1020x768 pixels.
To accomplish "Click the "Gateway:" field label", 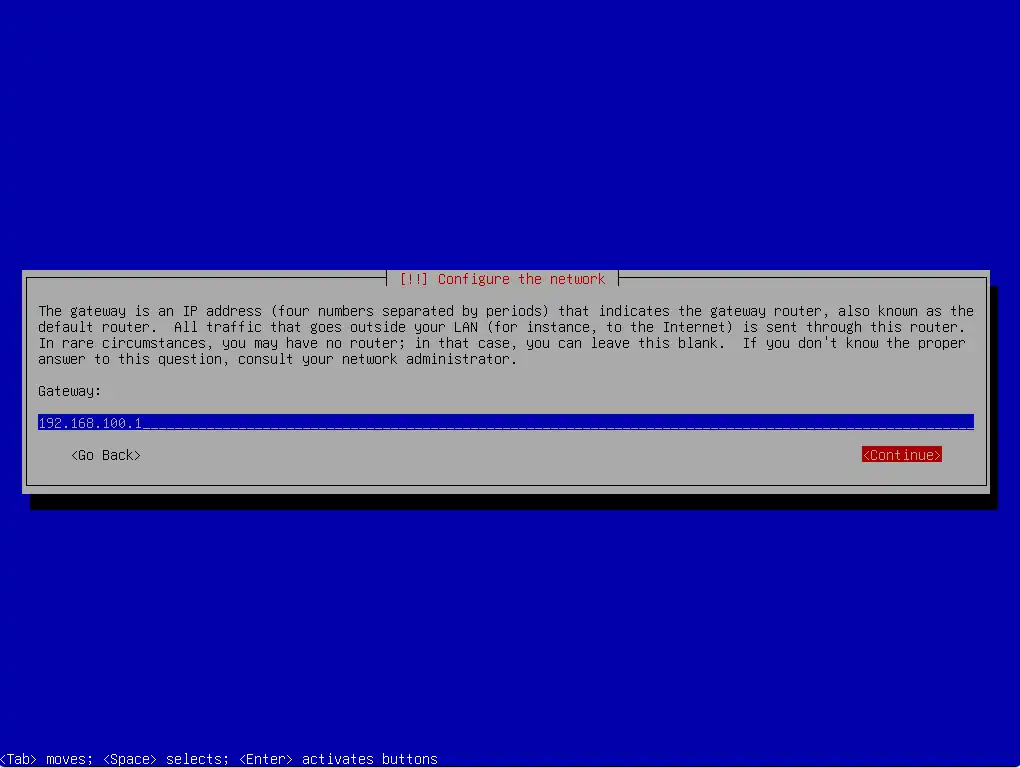I will point(70,391).
